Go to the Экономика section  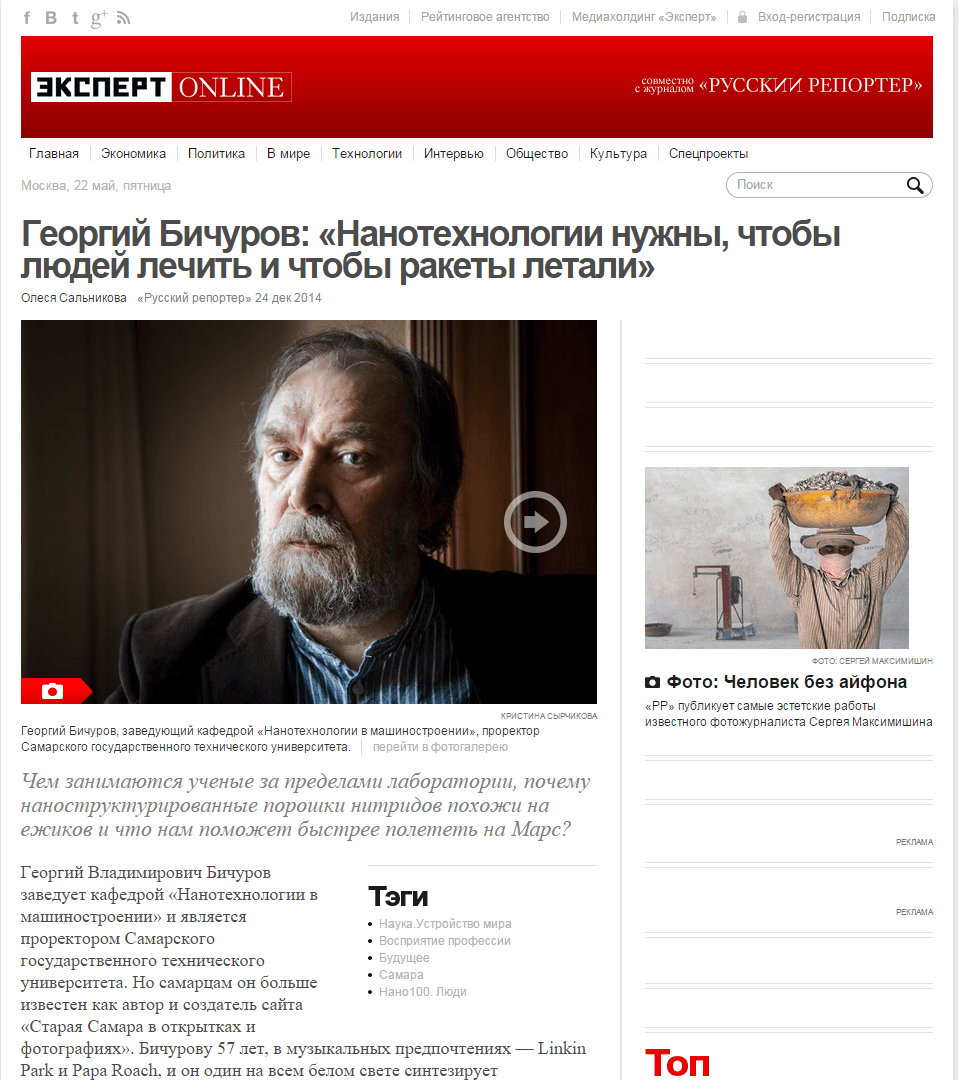click(x=133, y=154)
